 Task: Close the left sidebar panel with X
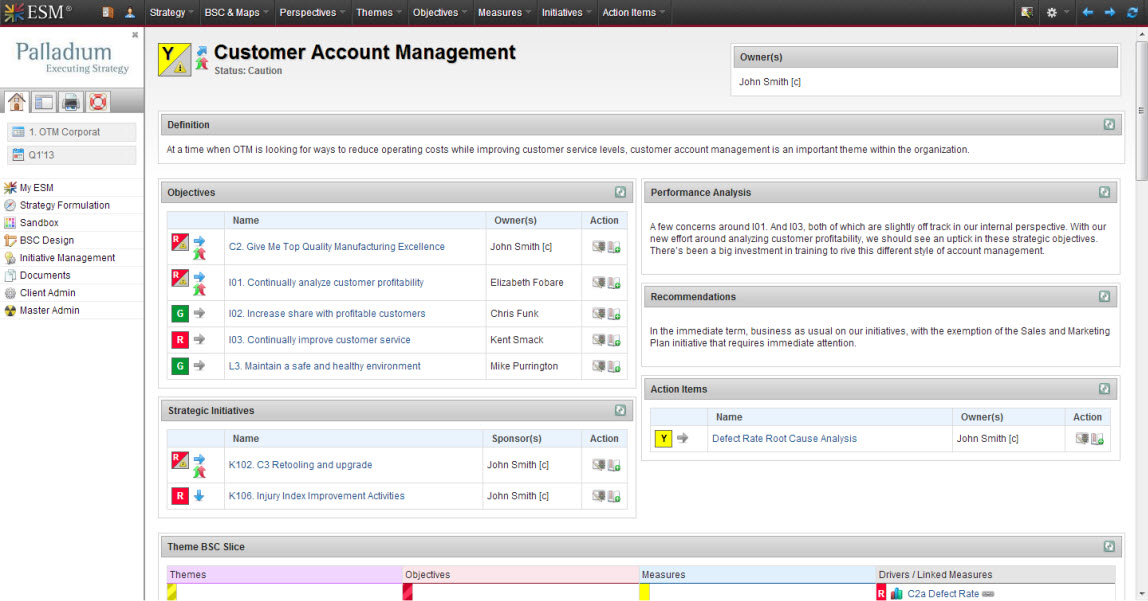(x=135, y=34)
